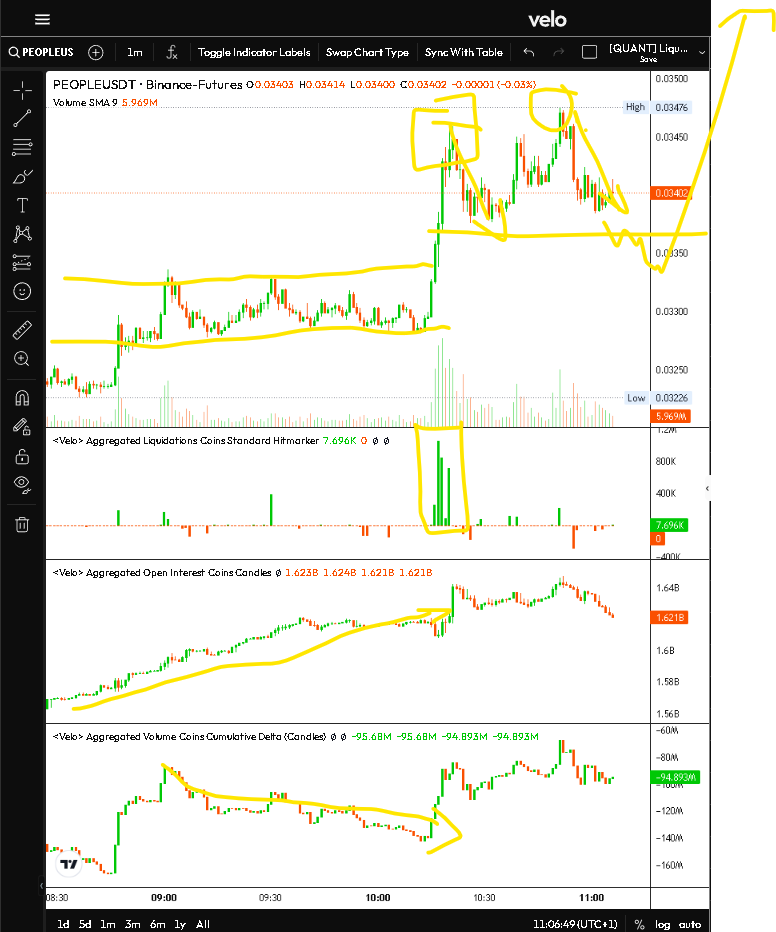This screenshot has height=932, width=776.
Task: Remove drawings with trash icon
Action: [23, 524]
